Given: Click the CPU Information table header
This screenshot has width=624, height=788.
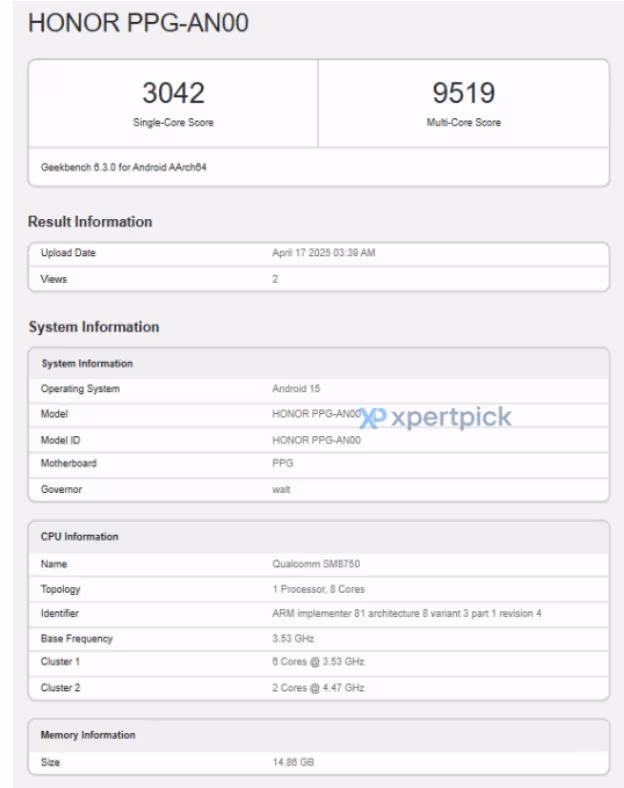Looking at the screenshot, I should (79, 537).
